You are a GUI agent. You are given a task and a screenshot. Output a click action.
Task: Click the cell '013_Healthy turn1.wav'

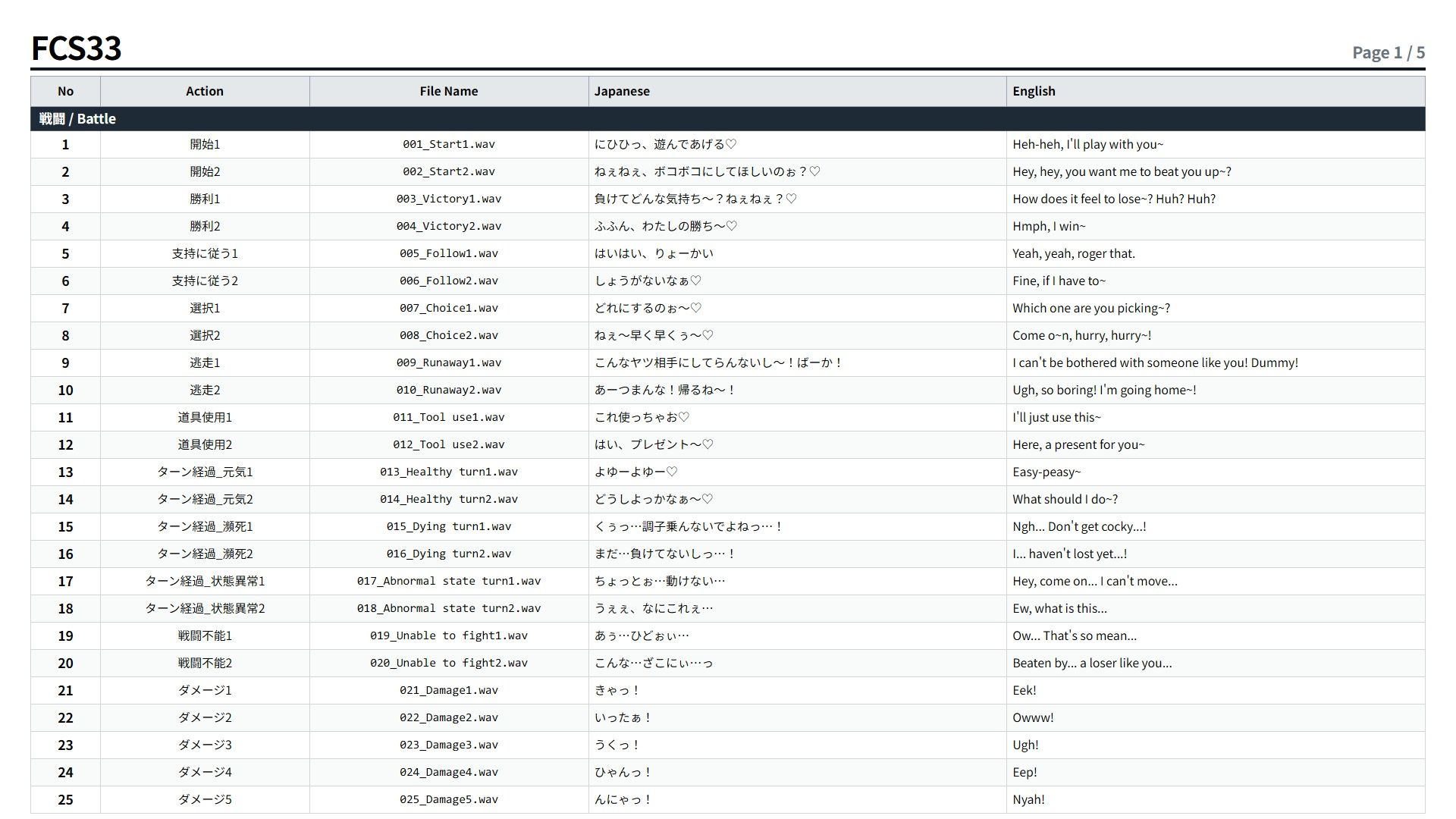click(448, 472)
